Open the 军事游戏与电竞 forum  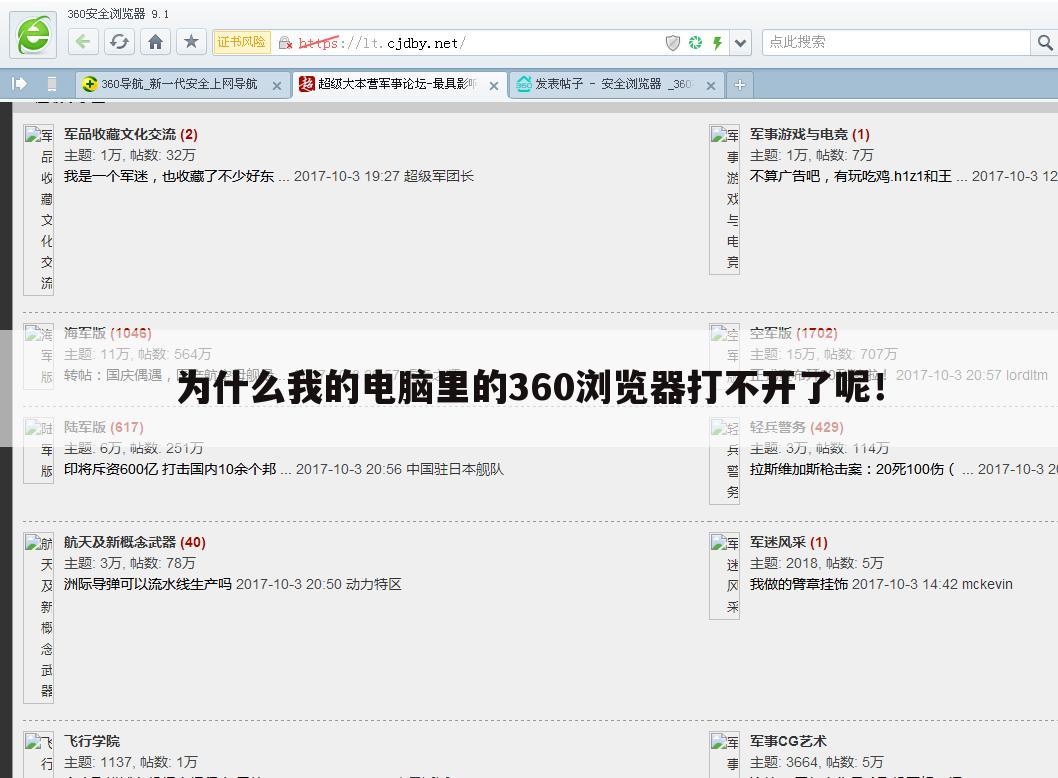799,134
